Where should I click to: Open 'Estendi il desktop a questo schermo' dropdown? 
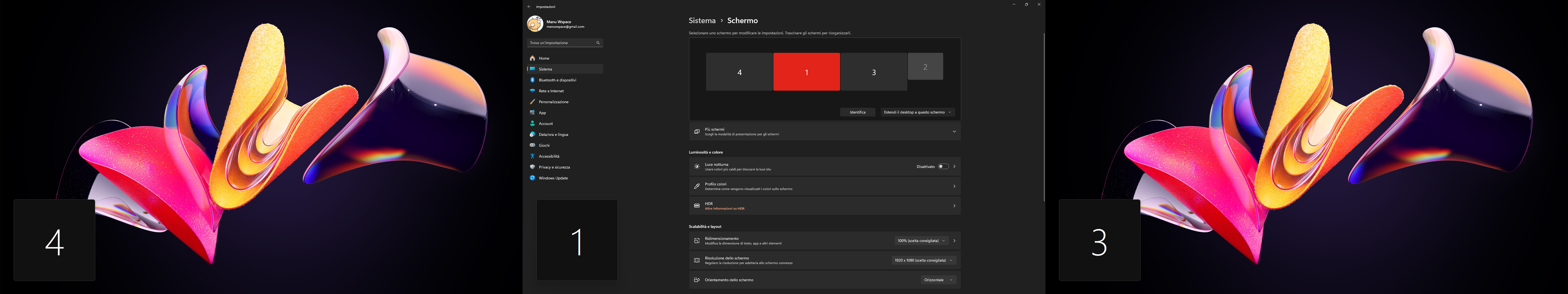(918, 112)
